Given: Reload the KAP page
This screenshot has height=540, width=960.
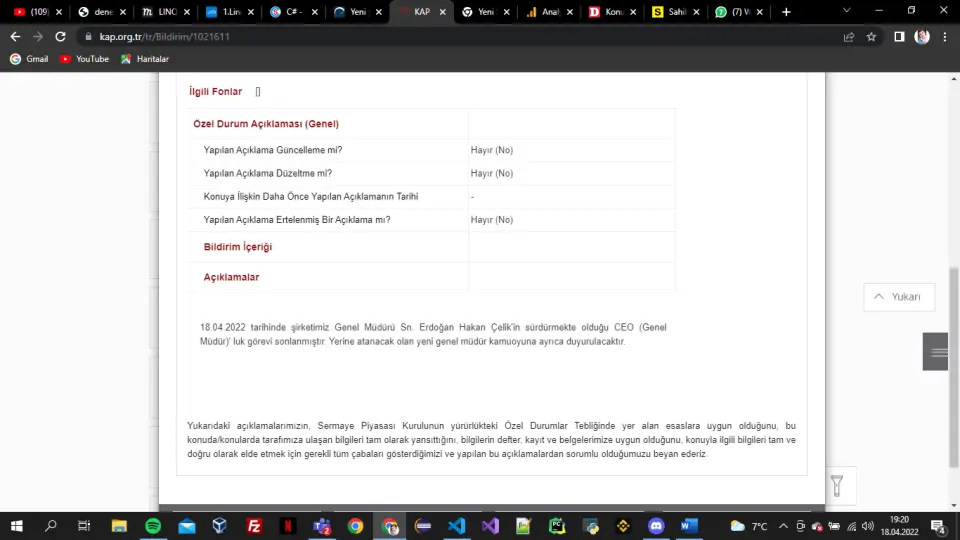Looking at the screenshot, I should pyautogui.click(x=61, y=36).
